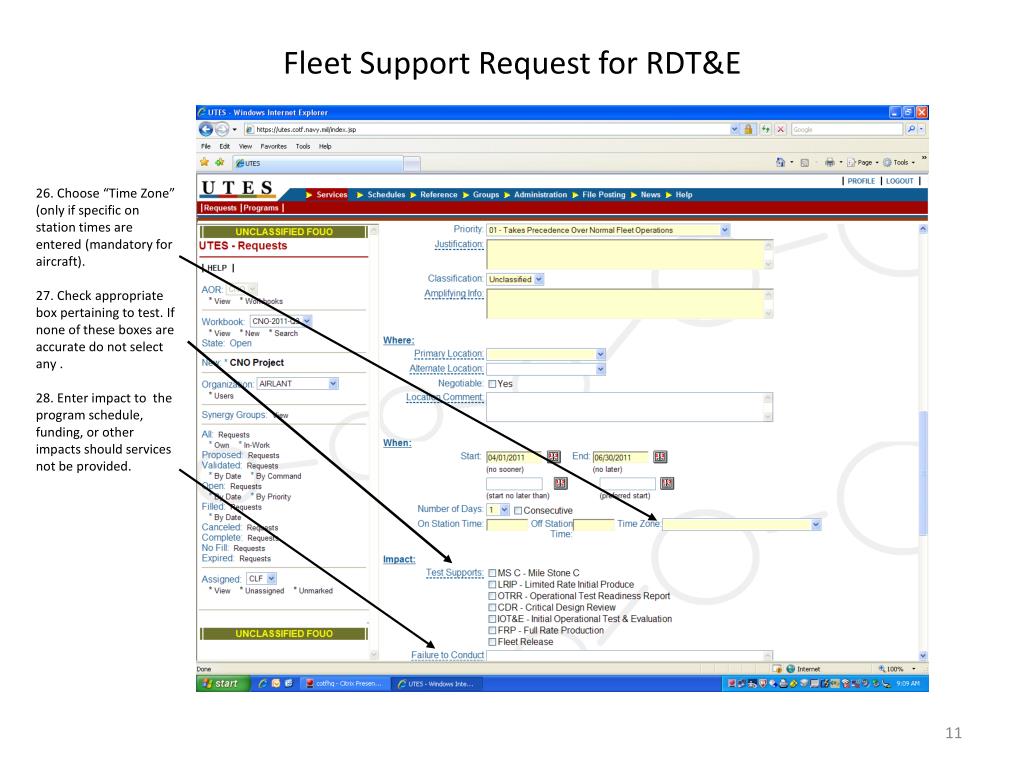The image size is (1024, 768).
Task: Click the browser Back arrow button
Action: (x=206, y=129)
